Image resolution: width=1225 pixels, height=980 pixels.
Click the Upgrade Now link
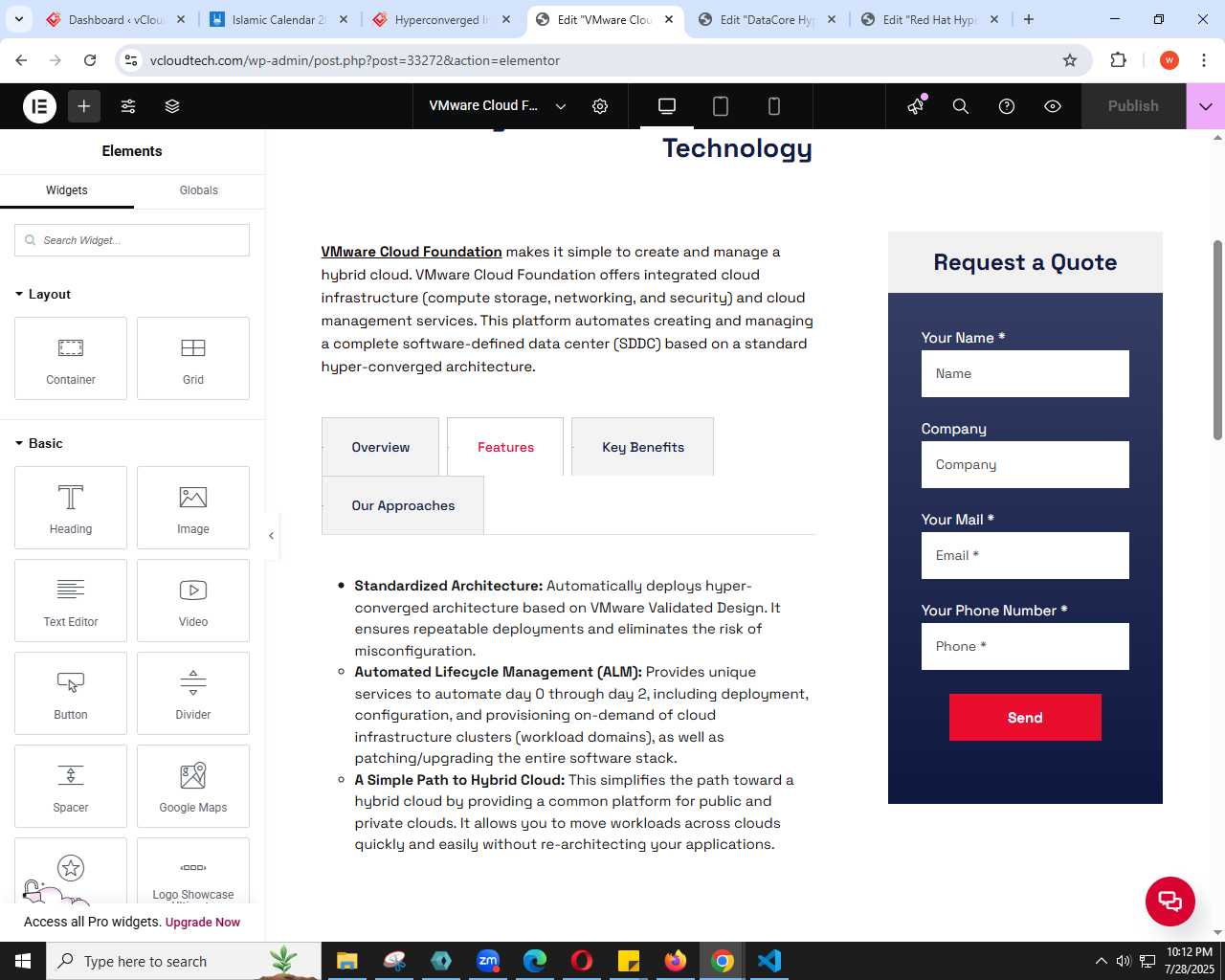(x=203, y=923)
